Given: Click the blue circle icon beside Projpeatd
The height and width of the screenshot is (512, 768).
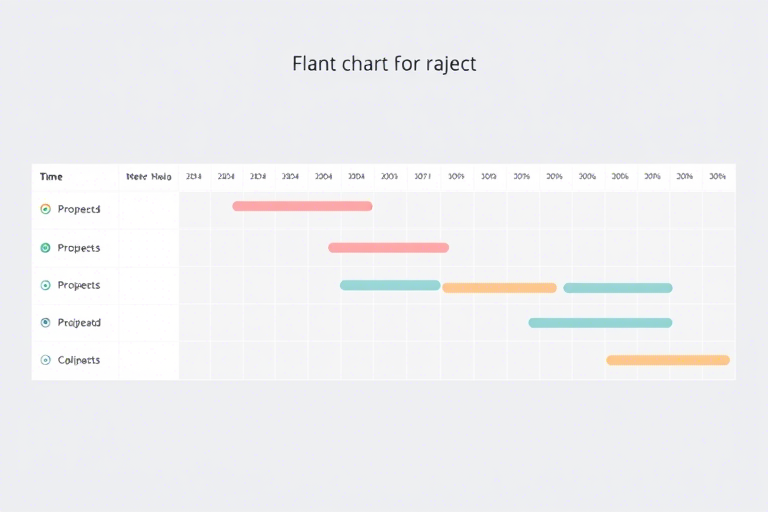Looking at the screenshot, I should coord(46,322).
